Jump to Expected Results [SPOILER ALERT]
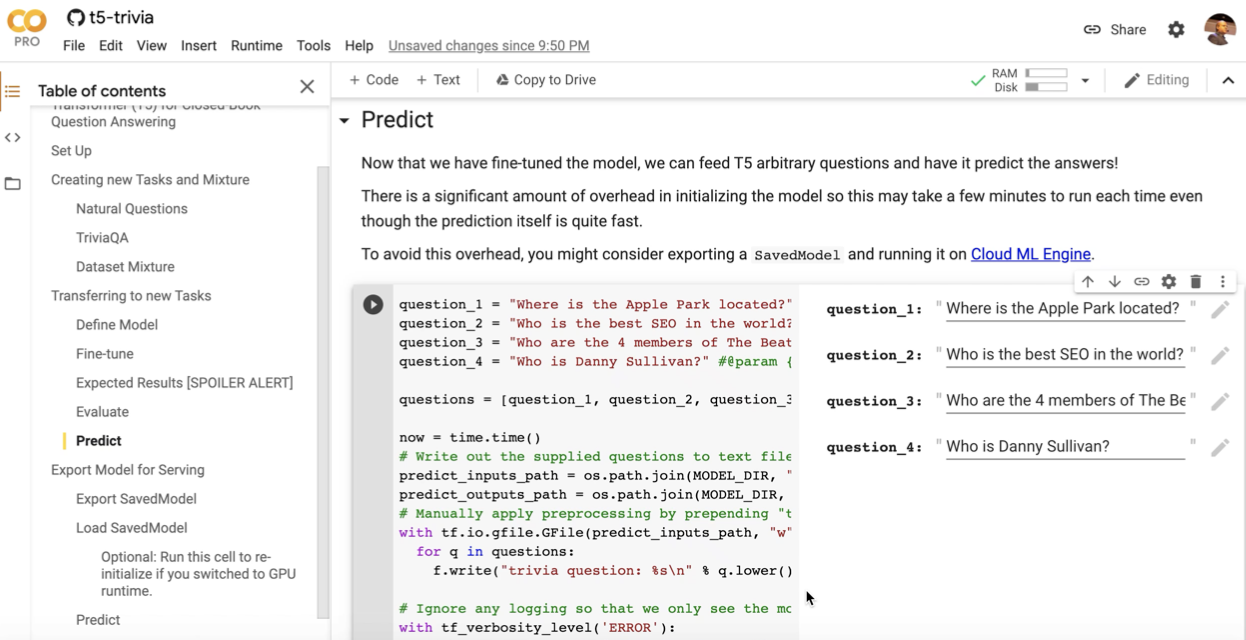1246x640 pixels. click(185, 383)
